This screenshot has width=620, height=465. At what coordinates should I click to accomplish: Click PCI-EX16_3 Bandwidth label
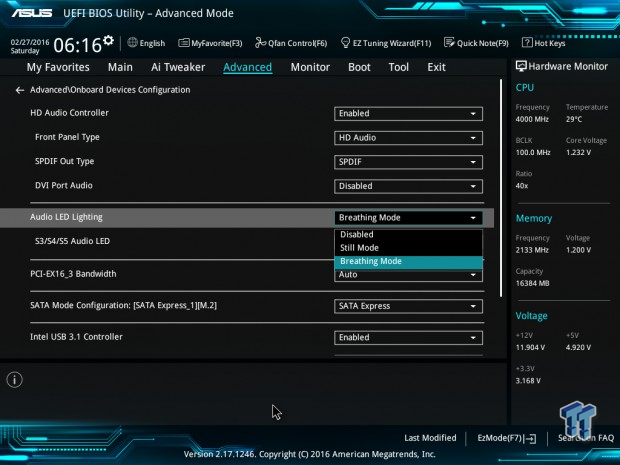[x=73, y=274]
